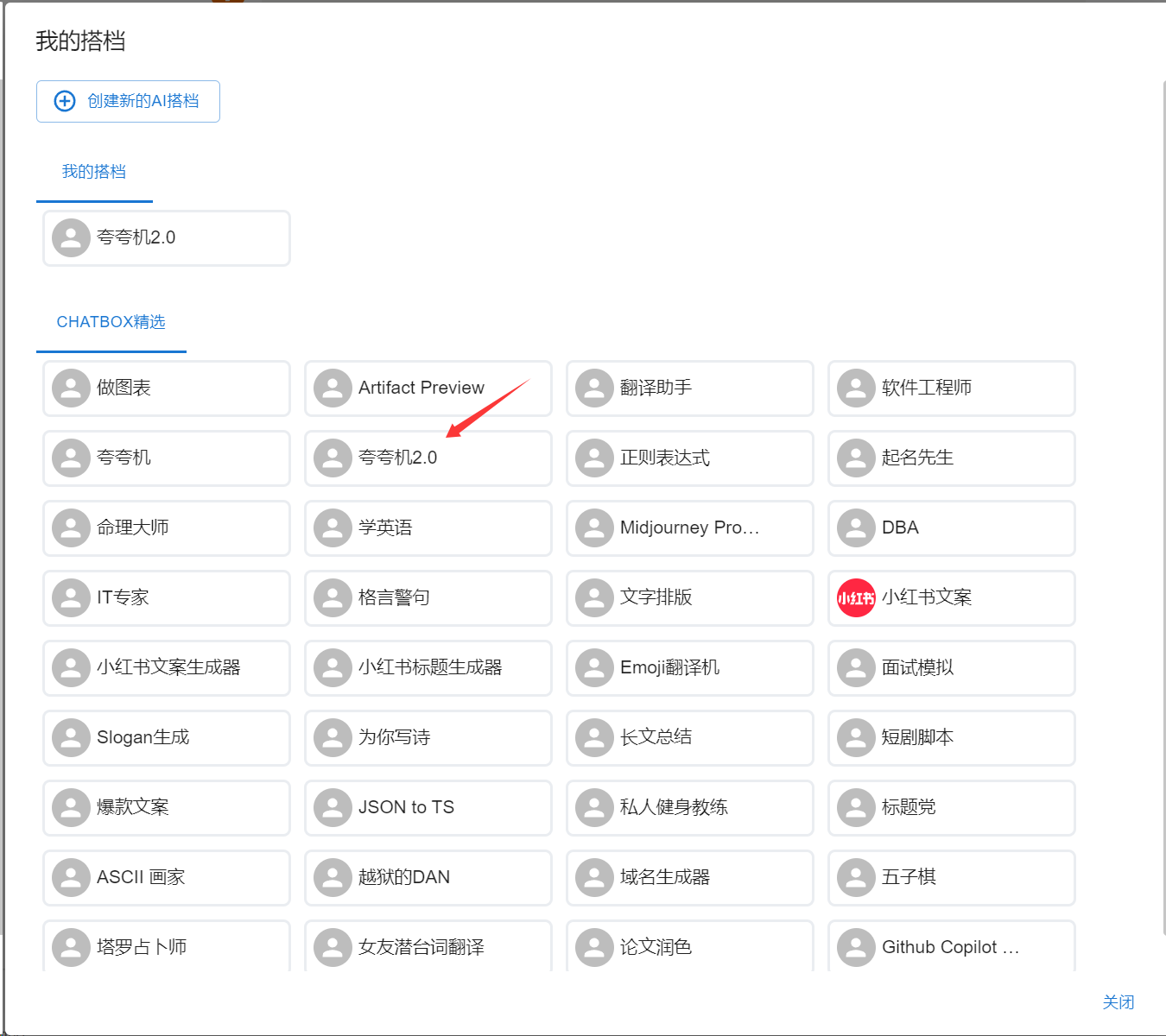Viewport: 1166px width, 1036px height.
Task: Select the 长文总结 partner
Action: tap(690, 738)
